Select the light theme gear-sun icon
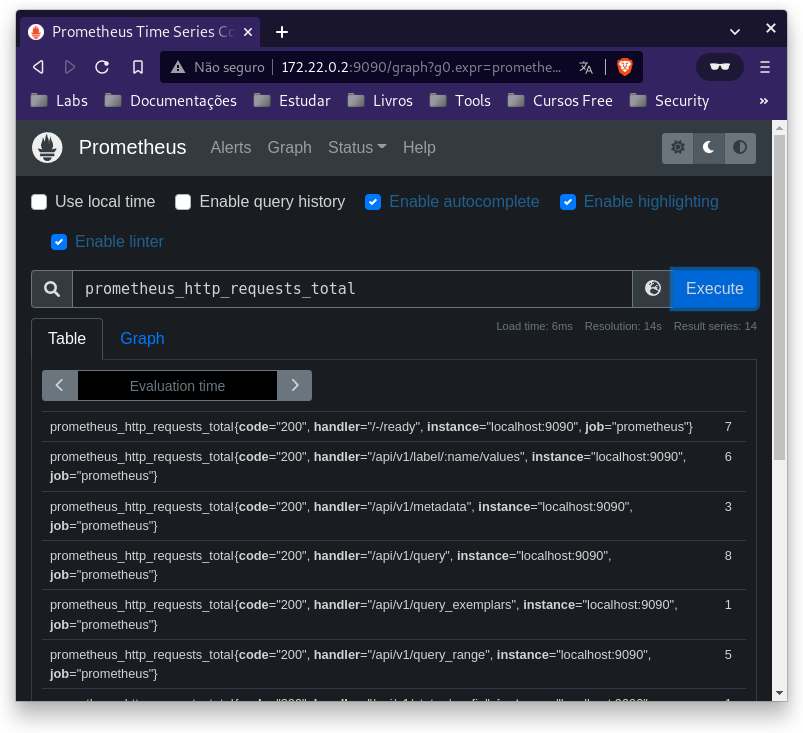This screenshot has width=803, height=733. pyautogui.click(x=678, y=148)
